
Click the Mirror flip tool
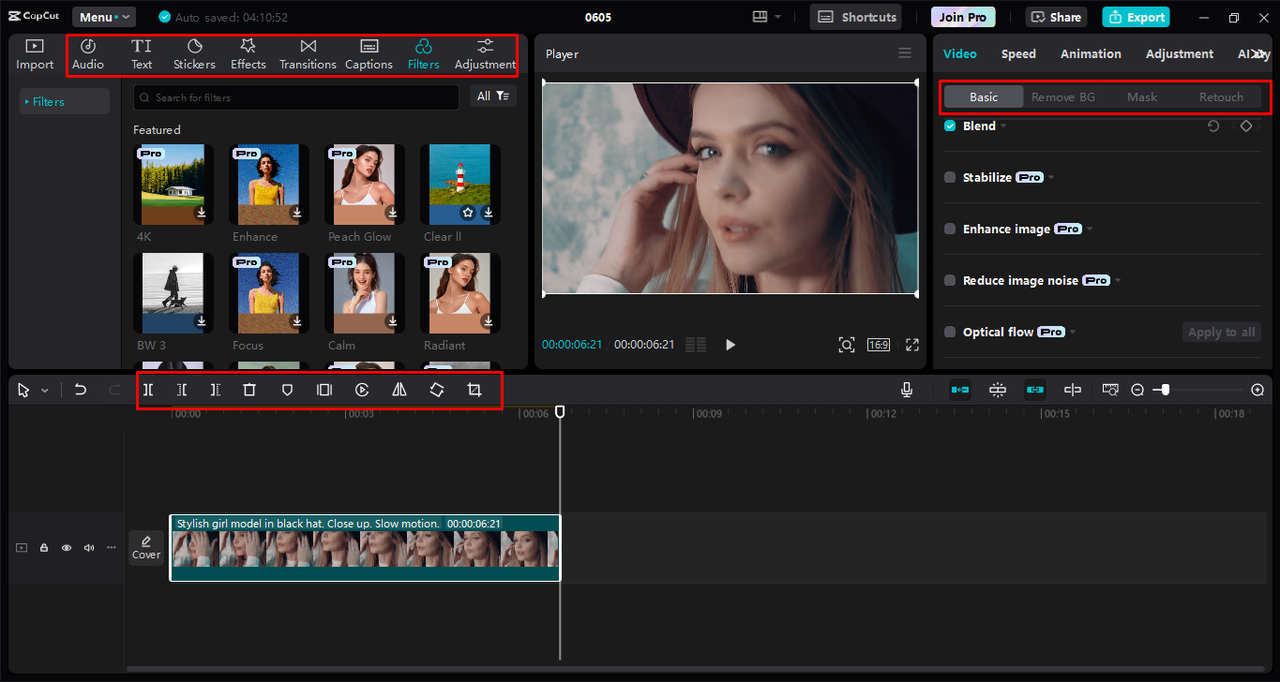point(399,390)
